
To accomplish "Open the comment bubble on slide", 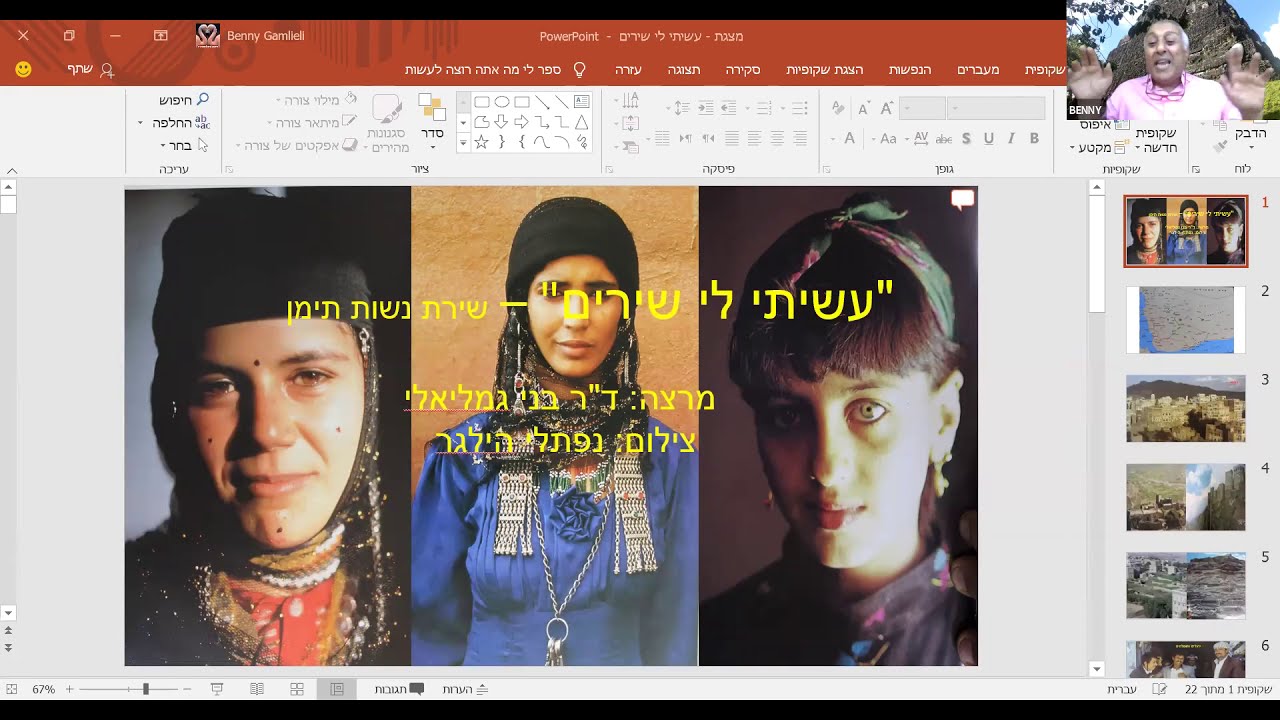I will click(x=962, y=200).
